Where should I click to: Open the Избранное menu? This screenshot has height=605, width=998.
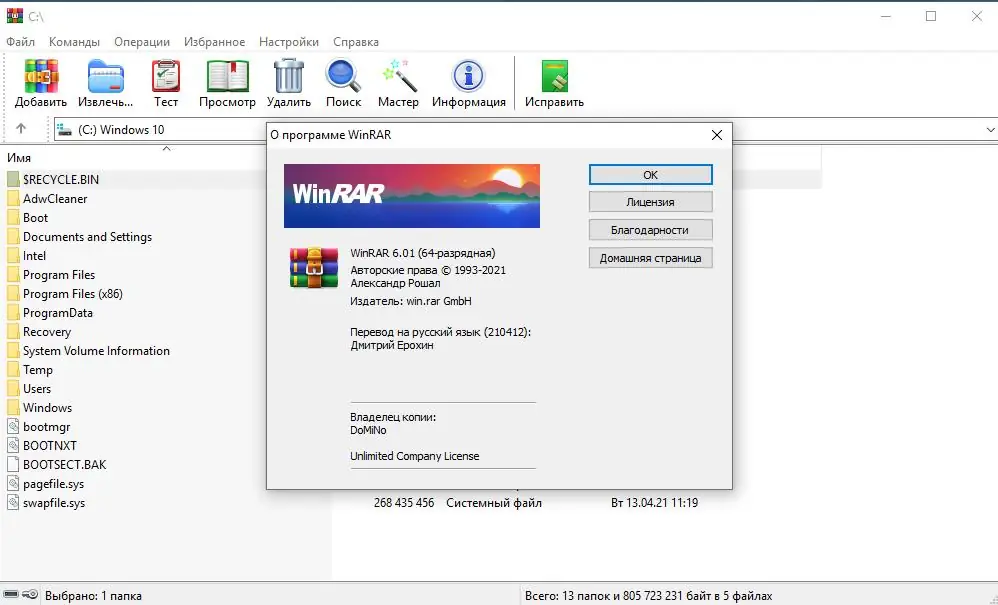pyautogui.click(x=214, y=42)
